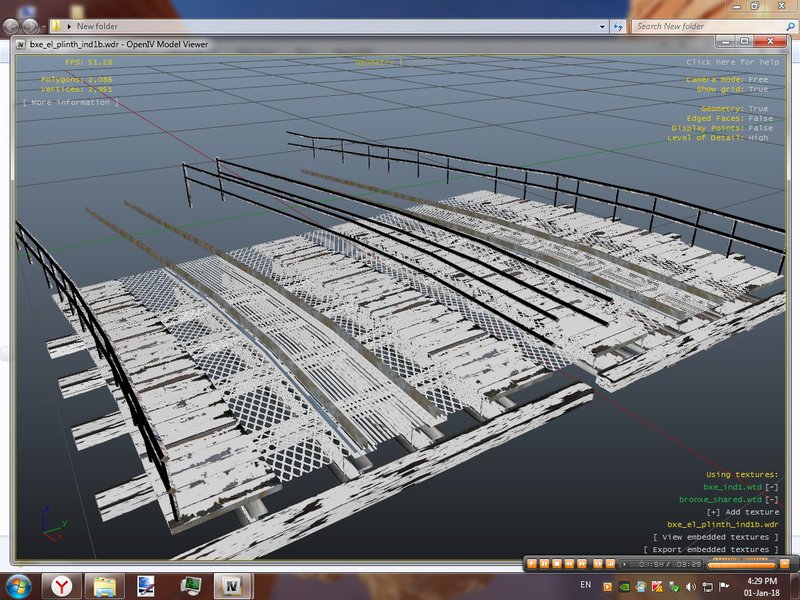Click the Explorer refresh button
800x600 pixels.
point(618,27)
